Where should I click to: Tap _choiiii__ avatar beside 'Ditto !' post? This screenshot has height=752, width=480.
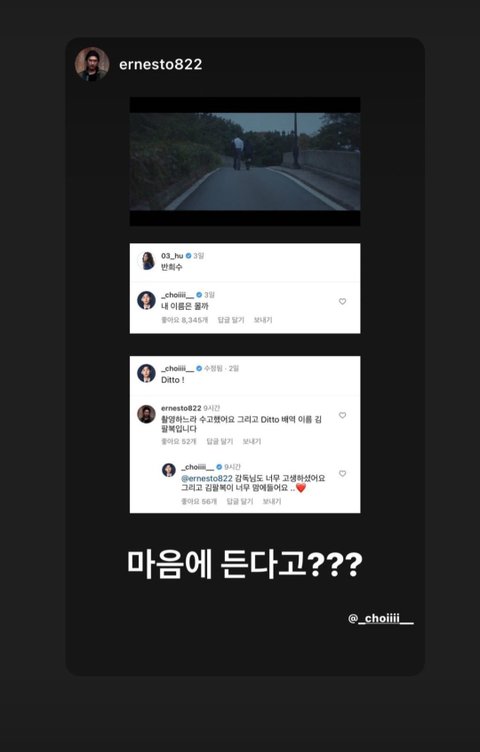point(146,373)
